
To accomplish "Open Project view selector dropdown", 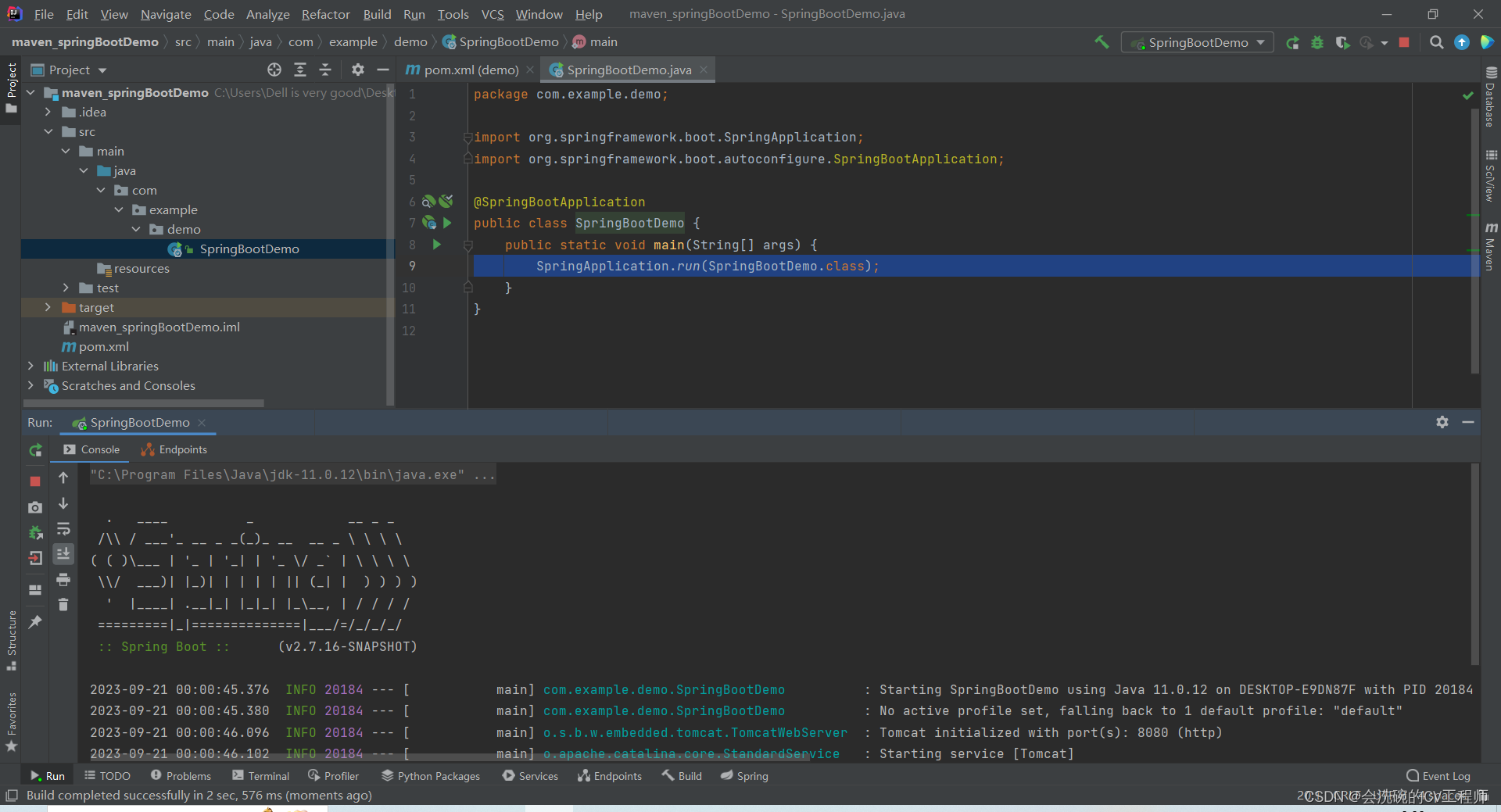I will point(69,70).
